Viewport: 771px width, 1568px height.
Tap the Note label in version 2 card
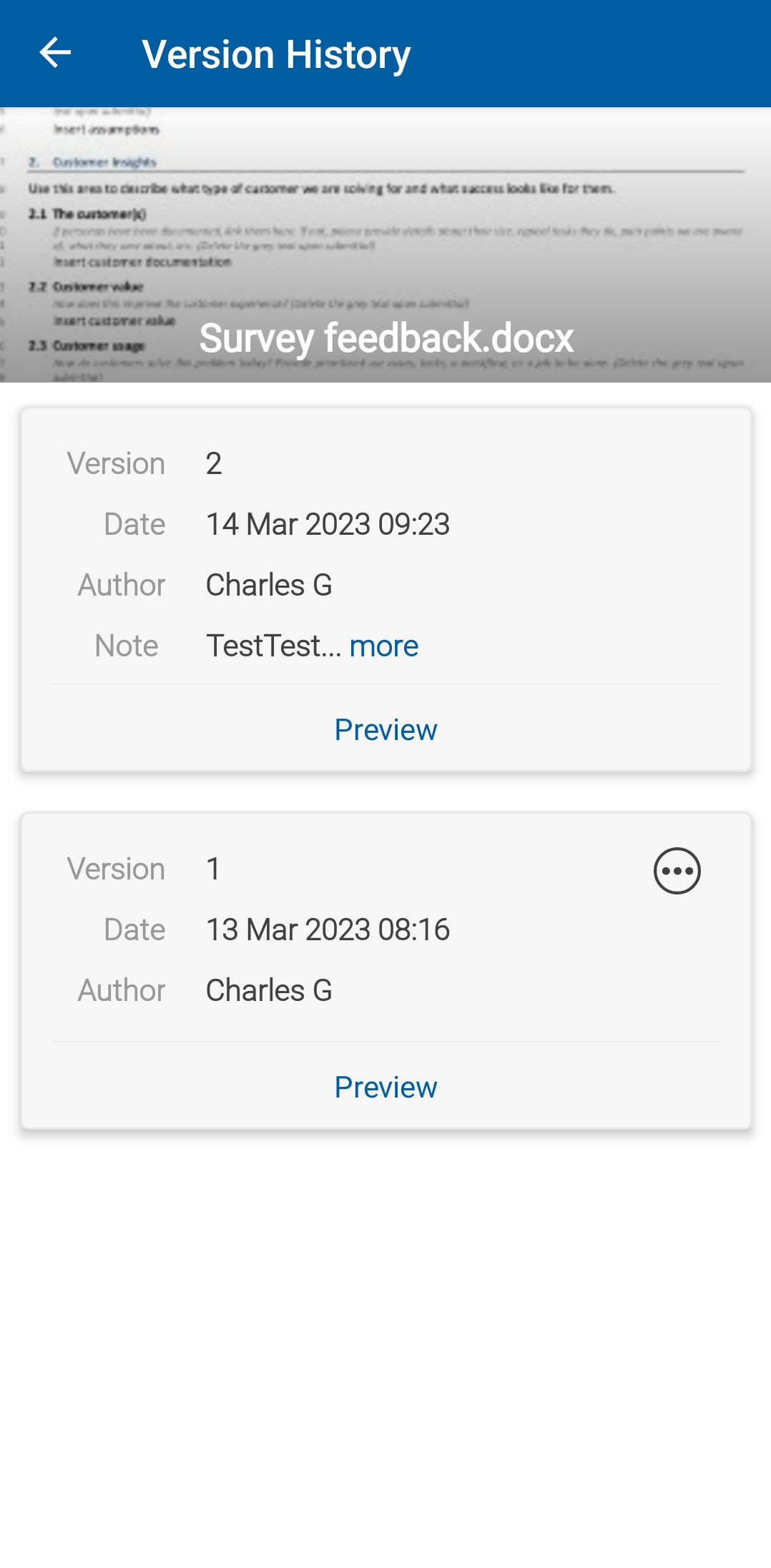[x=127, y=646]
